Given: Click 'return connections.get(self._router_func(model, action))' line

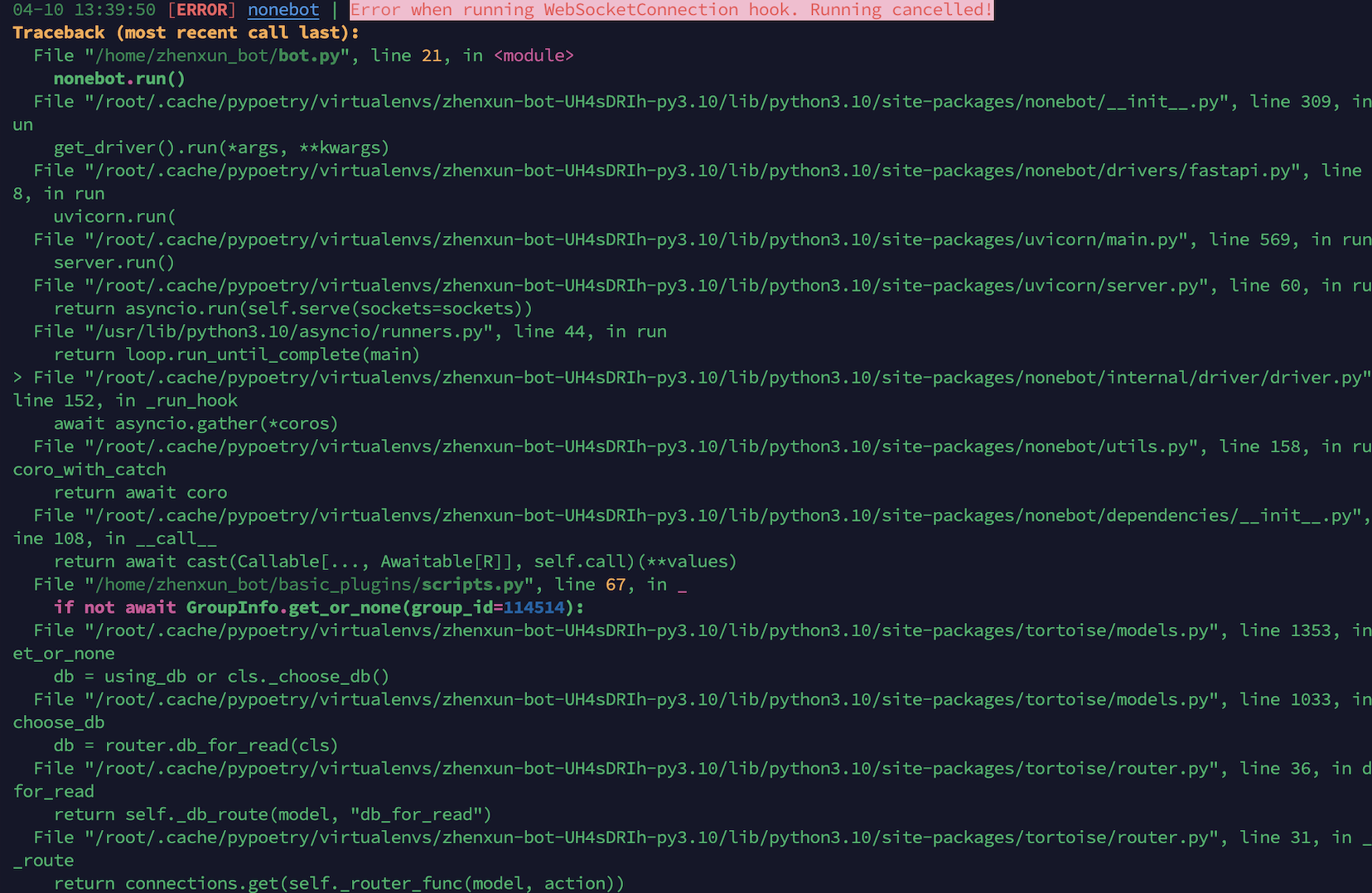Looking at the screenshot, I should pyautogui.click(x=339, y=884).
